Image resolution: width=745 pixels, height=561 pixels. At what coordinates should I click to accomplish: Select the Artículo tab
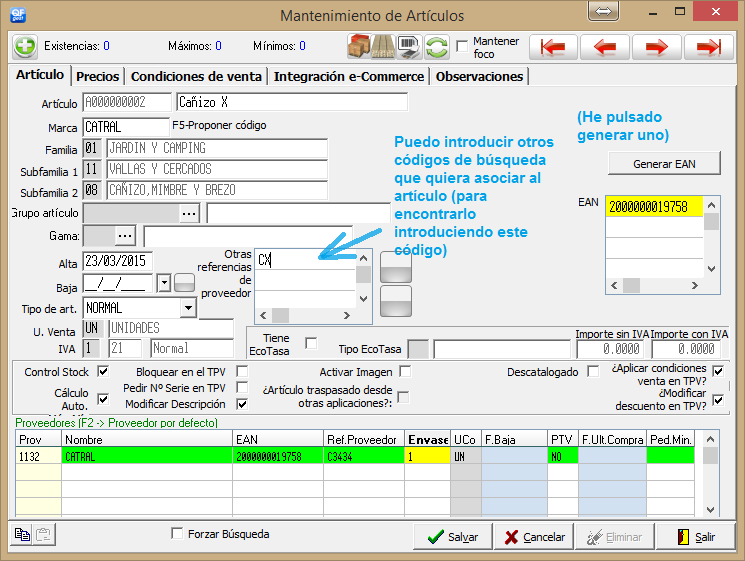tap(40, 75)
